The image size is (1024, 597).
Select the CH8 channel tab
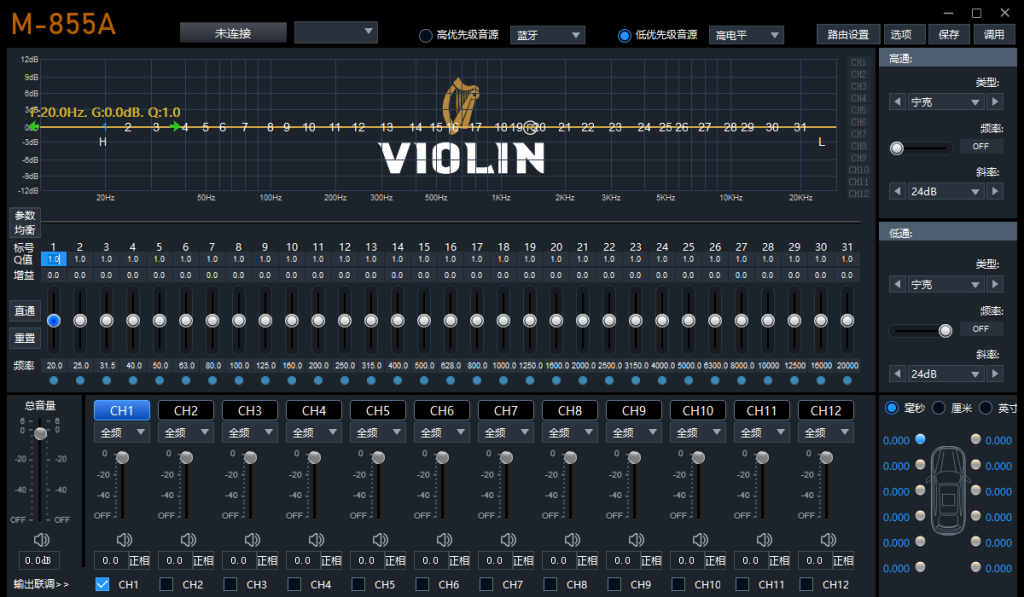(570, 410)
